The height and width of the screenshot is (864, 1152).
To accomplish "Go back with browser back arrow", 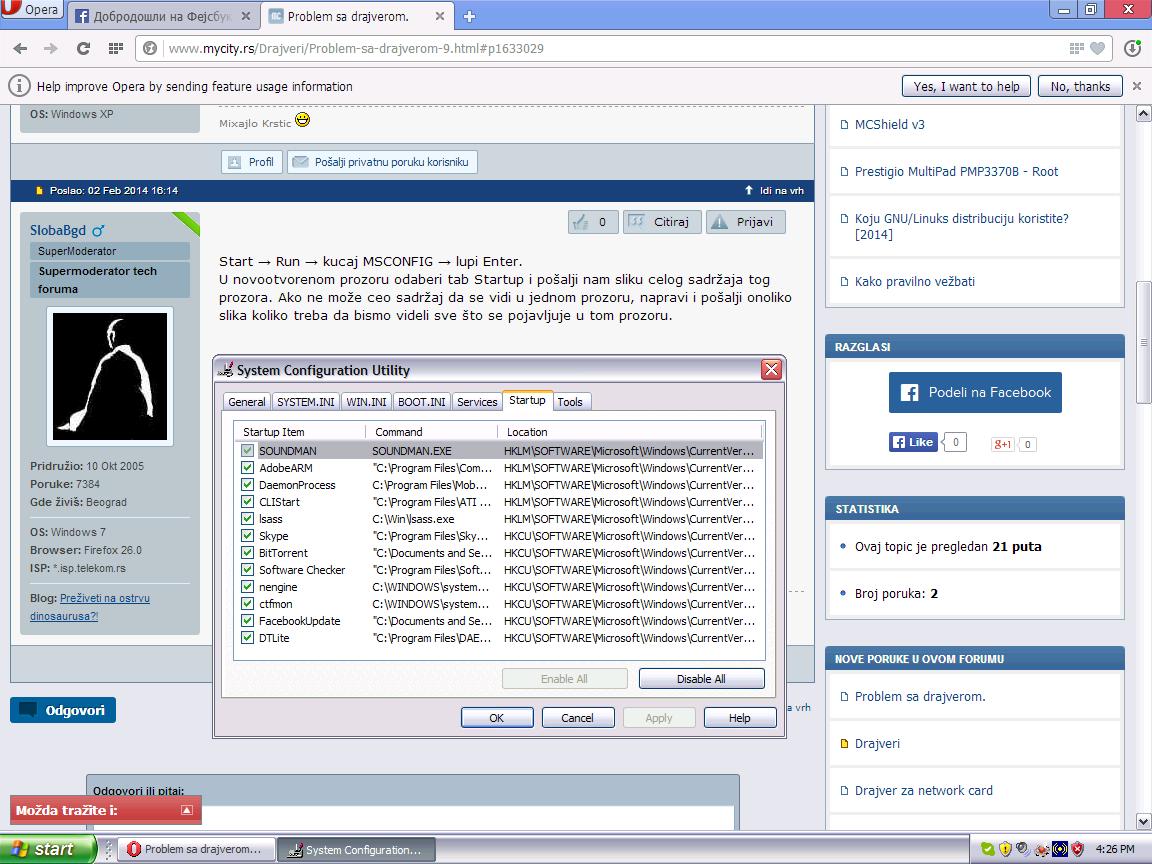I will [20, 48].
